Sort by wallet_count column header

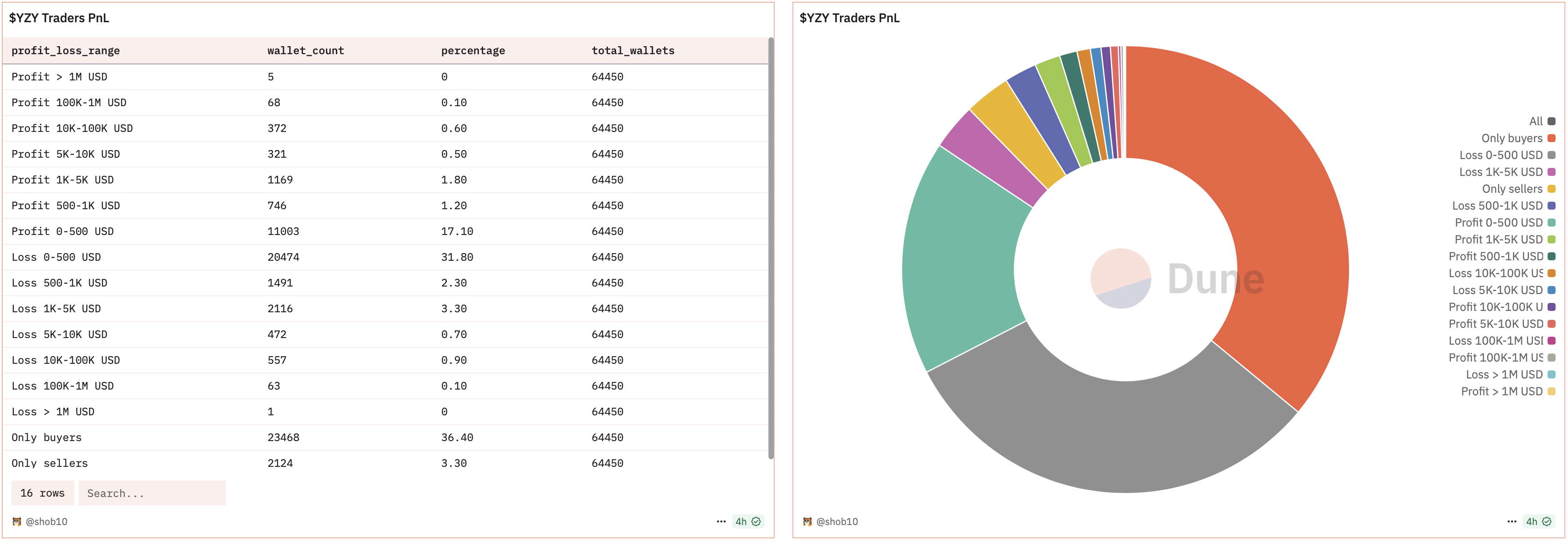[x=306, y=51]
